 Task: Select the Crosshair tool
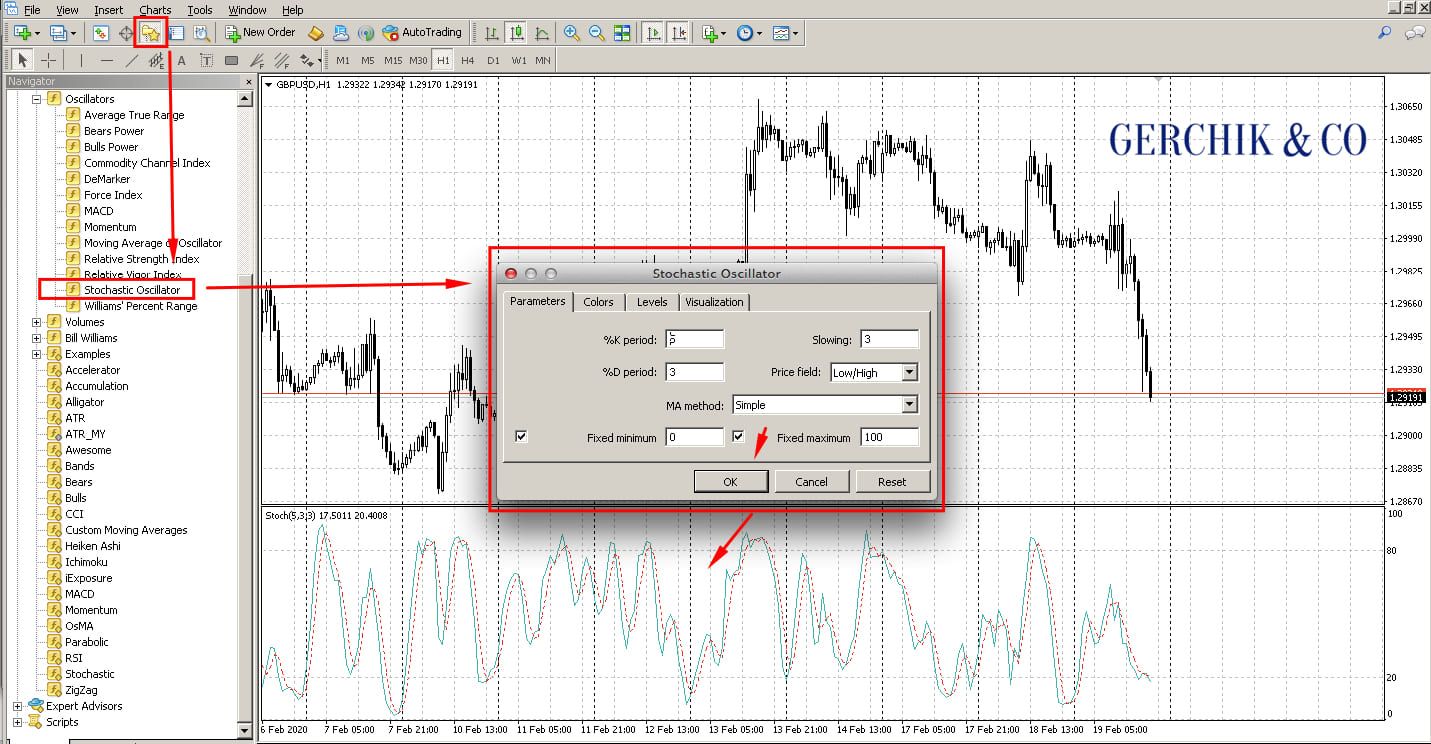[x=49, y=60]
